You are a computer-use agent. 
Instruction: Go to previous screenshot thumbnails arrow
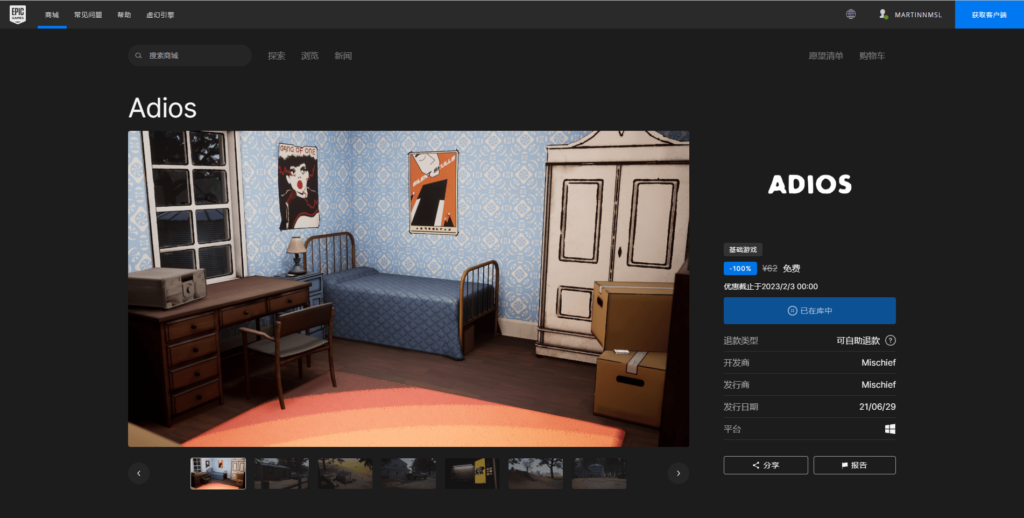[x=138, y=473]
